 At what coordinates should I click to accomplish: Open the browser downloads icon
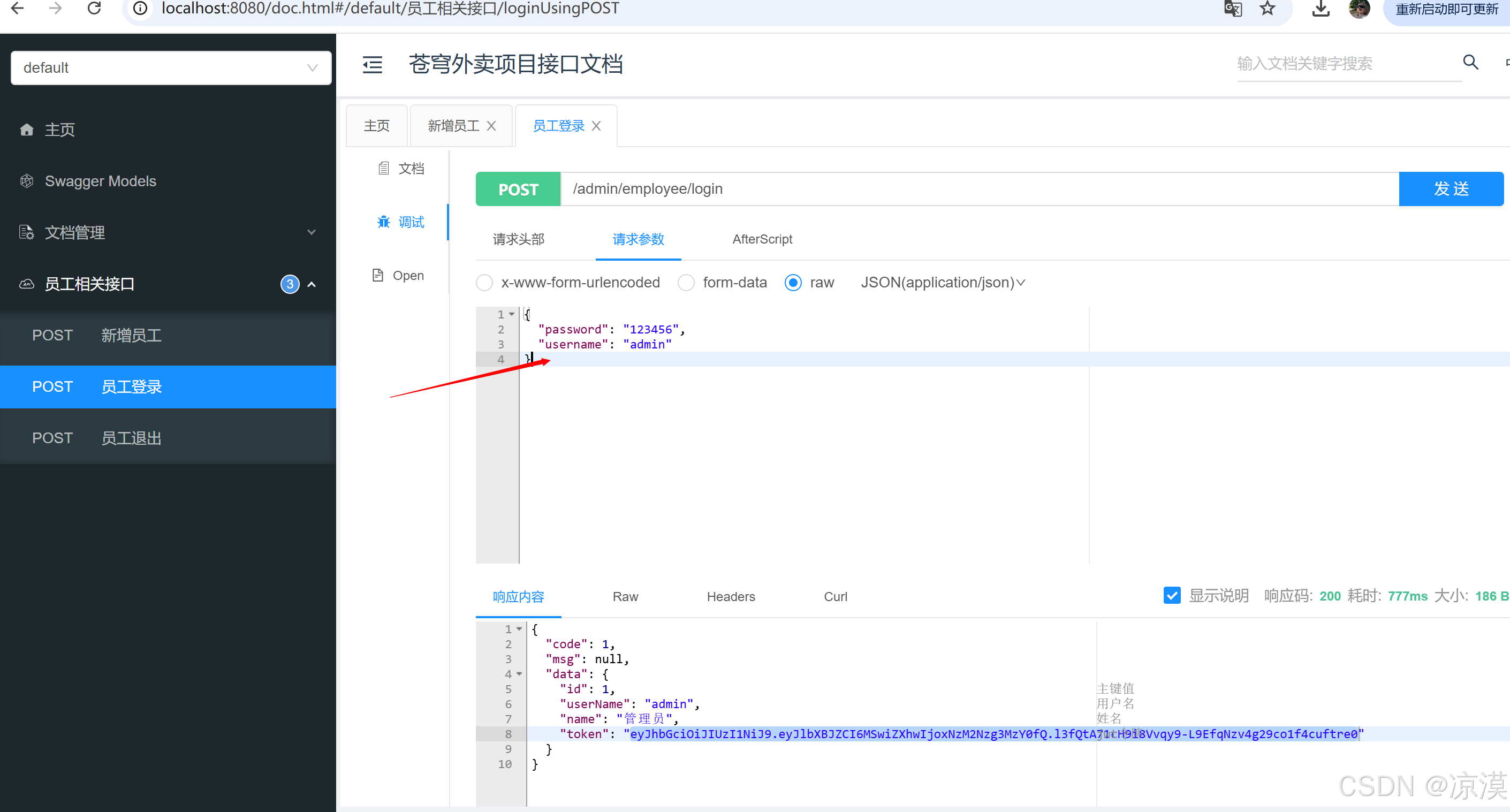(x=1321, y=9)
